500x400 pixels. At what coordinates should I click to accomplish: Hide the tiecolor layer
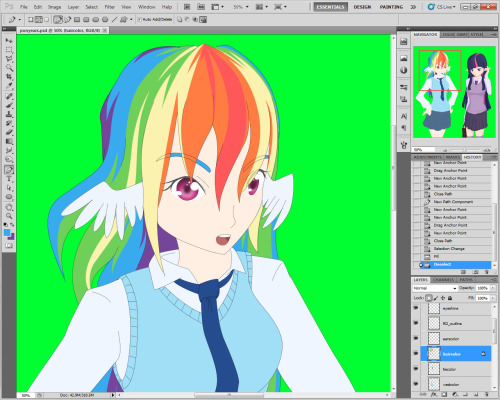coord(416,369)
